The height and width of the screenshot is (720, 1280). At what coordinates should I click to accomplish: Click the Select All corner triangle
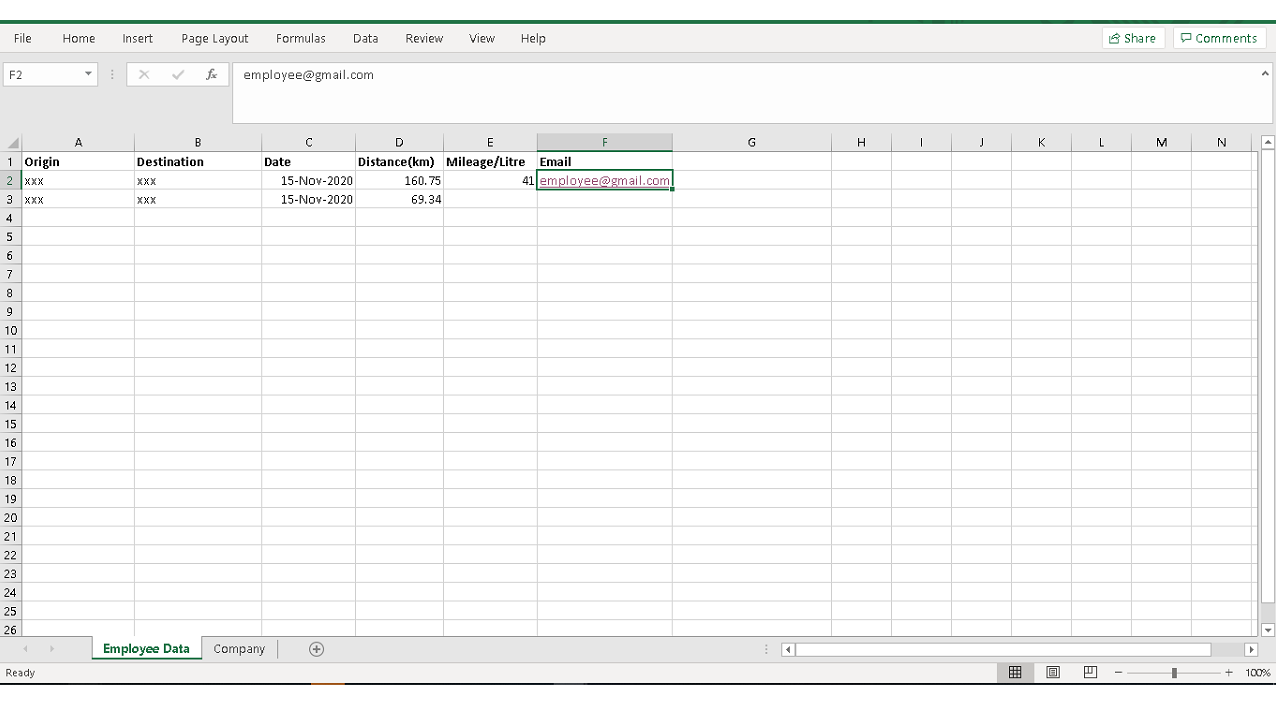point(12,143)
